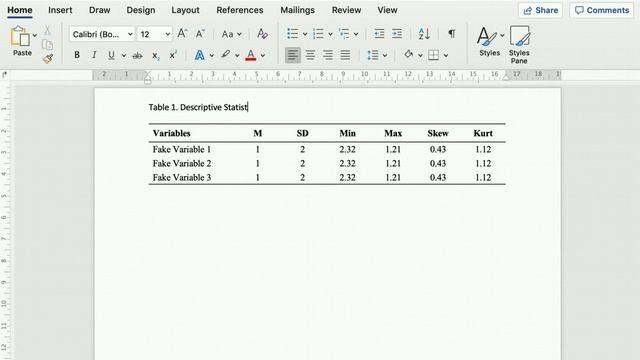This screenshot has width=640, height=360.
Task: Open the font name dropdown
Action: [130, 34]
